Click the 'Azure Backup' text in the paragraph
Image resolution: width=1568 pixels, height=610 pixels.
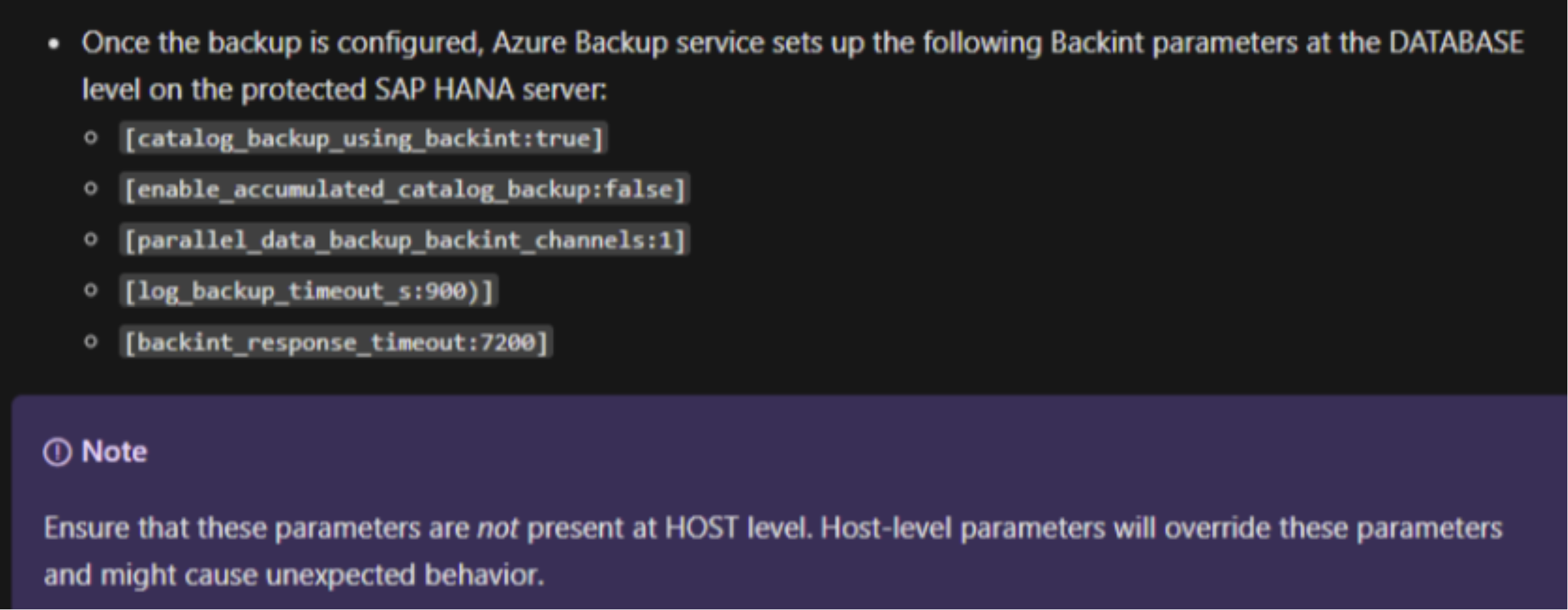click(580, 43)
